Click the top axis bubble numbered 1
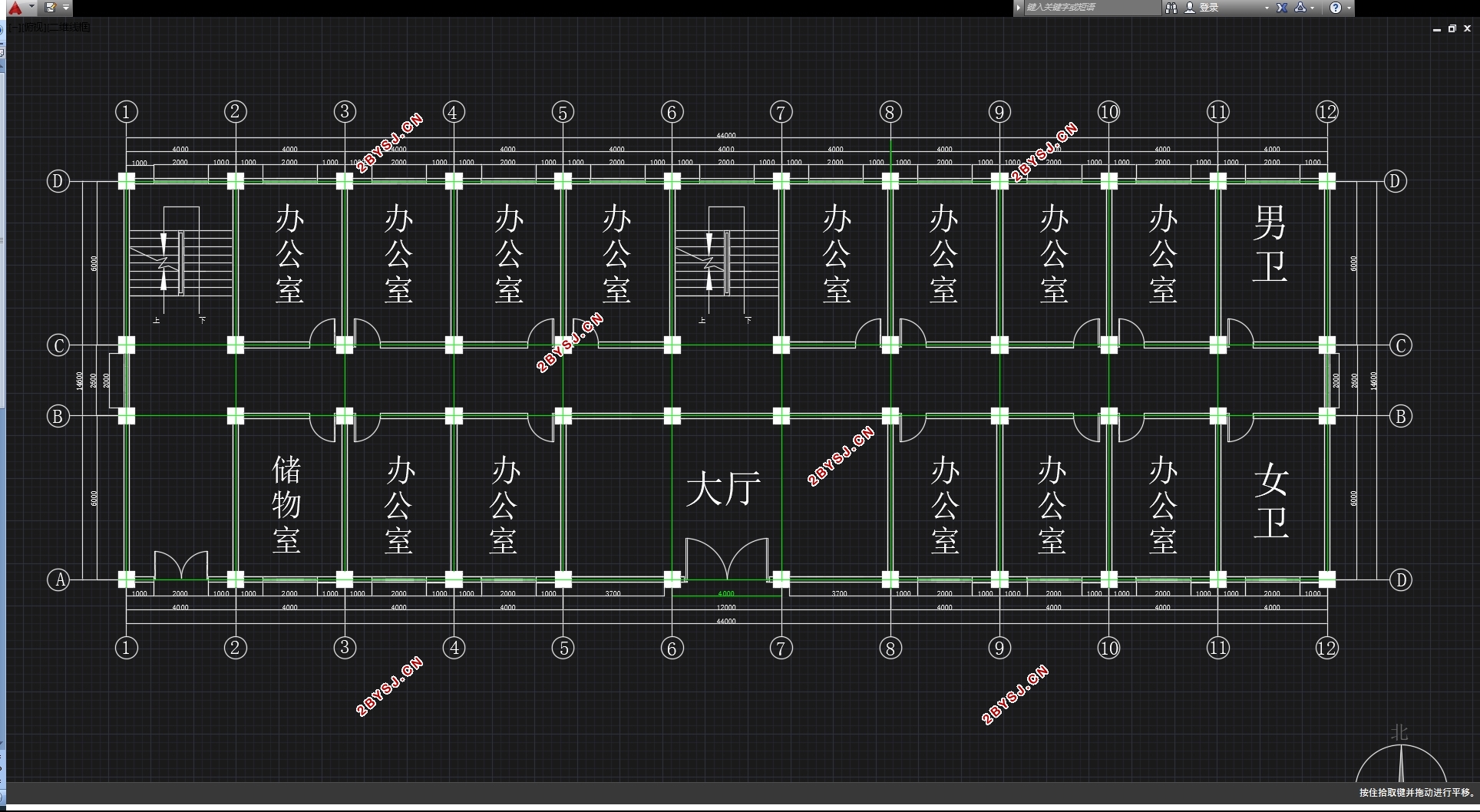 click(127, 112)
